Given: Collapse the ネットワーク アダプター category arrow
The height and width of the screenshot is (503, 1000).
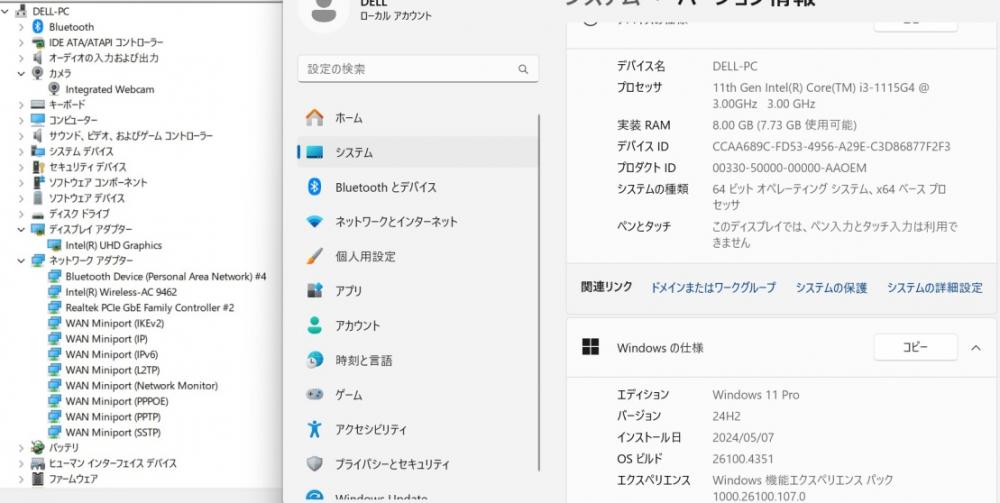Looking at the screenshot, I should 21,261.
